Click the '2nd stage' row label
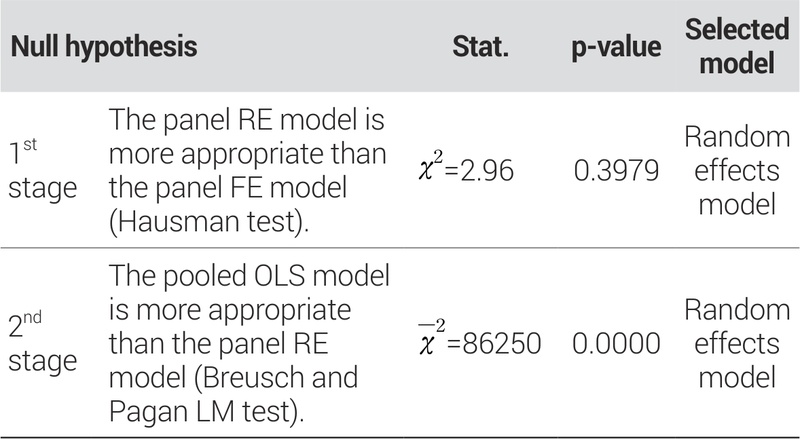Screen dimensions: 800x439 [x=40, y=344]
